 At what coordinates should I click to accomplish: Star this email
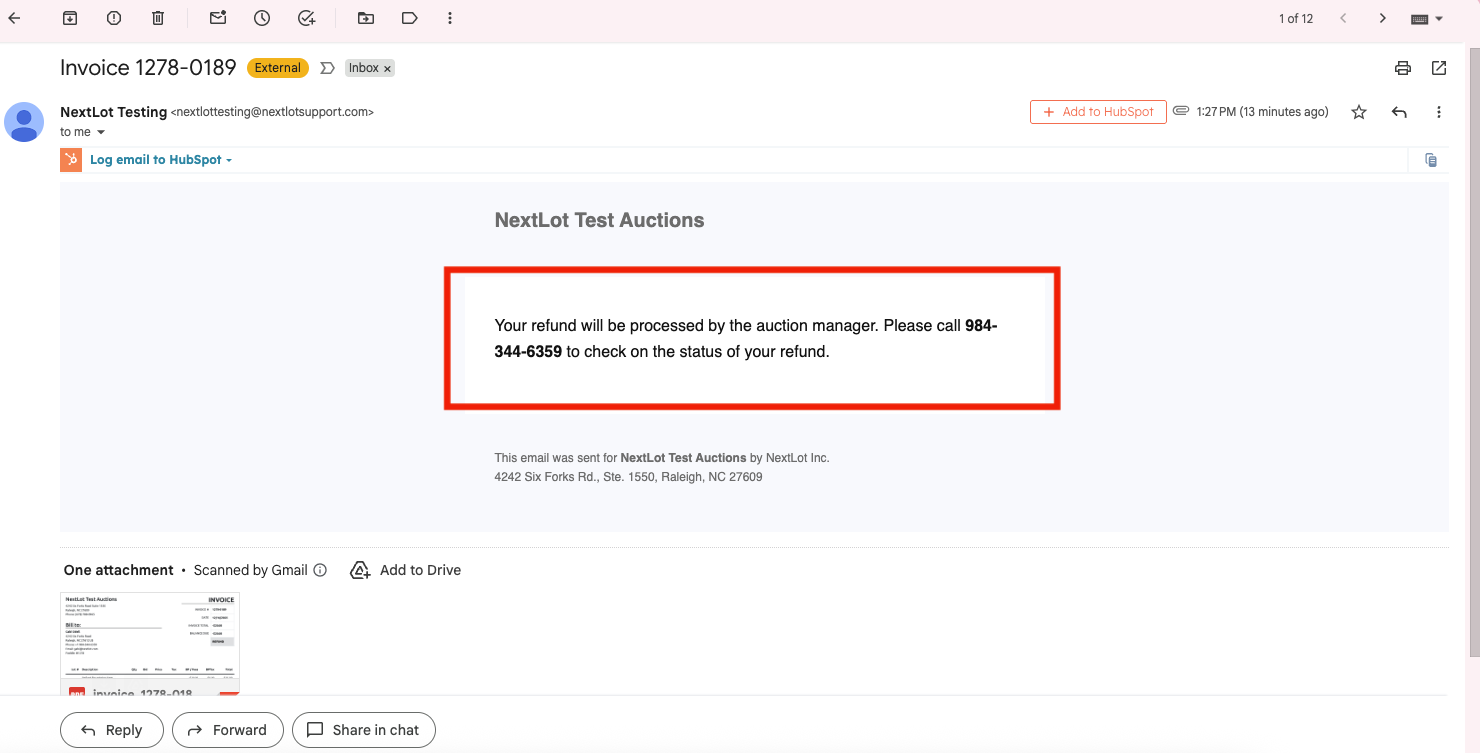[x=1359, y=112]
